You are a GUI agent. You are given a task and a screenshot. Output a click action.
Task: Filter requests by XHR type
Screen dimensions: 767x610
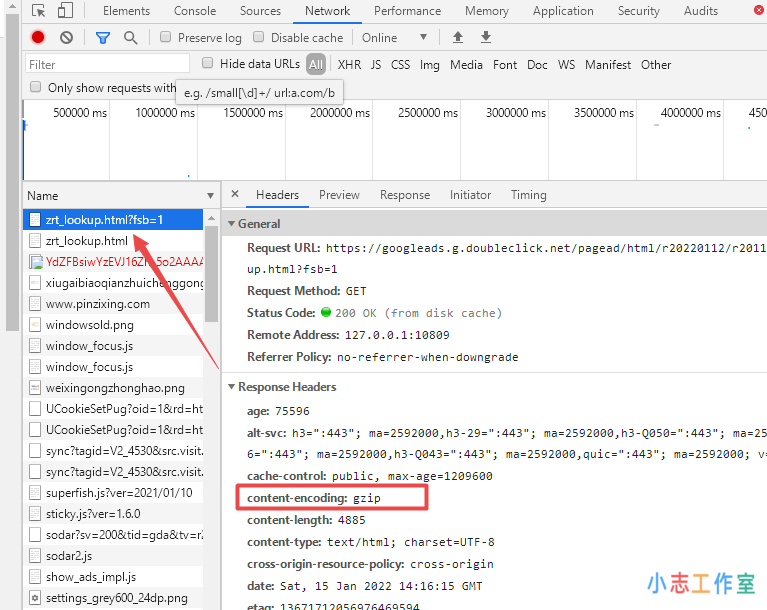[349, 64]
